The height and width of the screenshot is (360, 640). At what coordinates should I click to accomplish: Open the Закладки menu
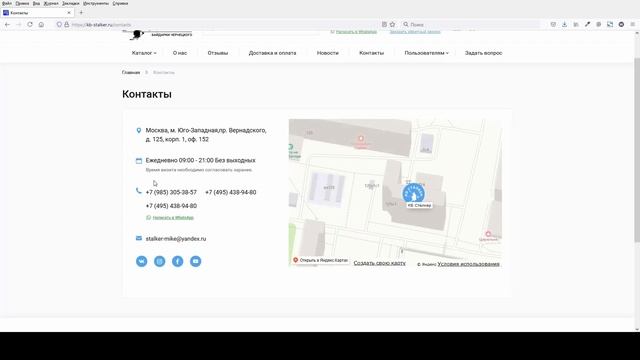(x=71, y=3)
